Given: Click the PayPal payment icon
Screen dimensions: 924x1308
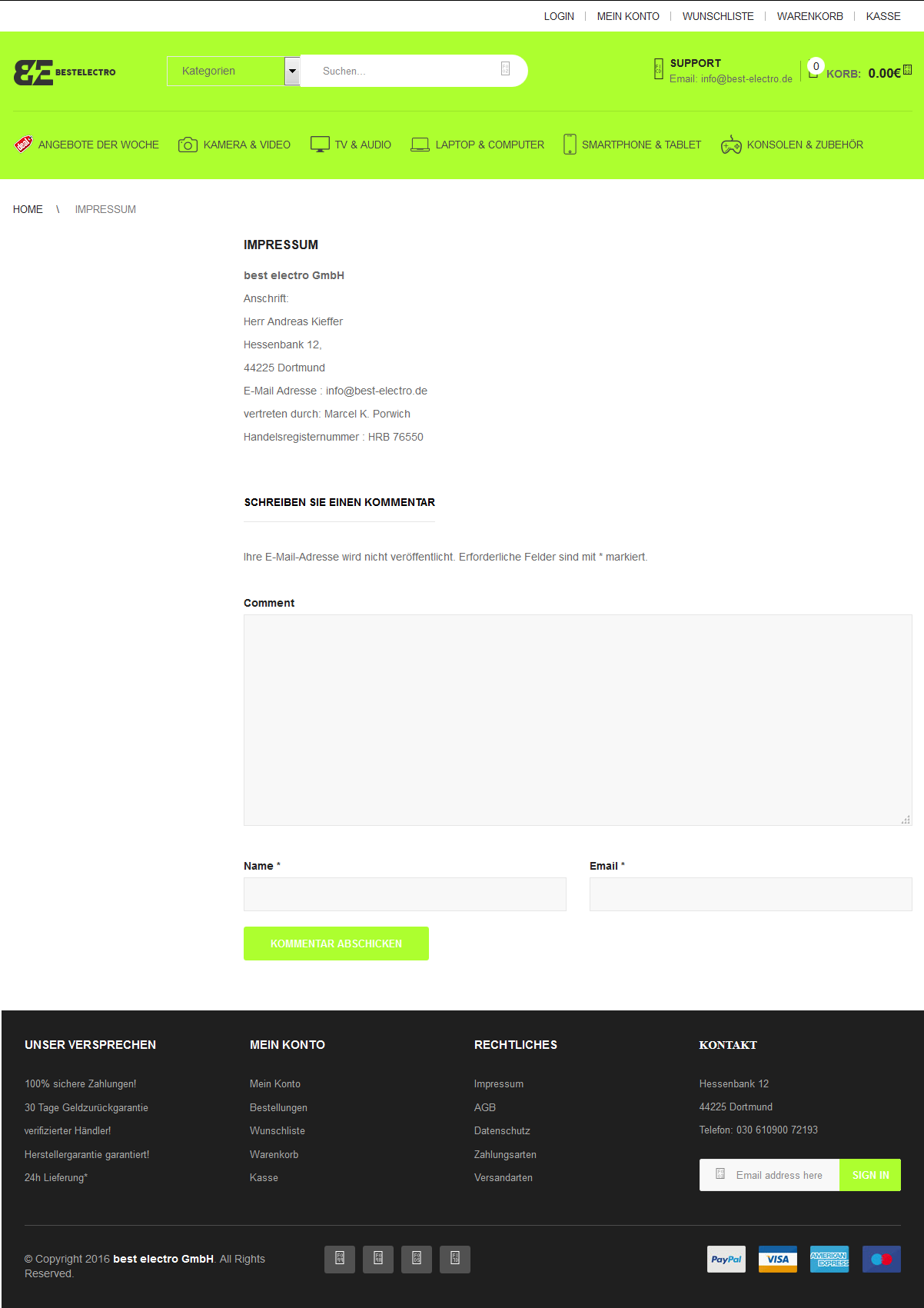Looking at the screenshot, I should (726, 1260).
